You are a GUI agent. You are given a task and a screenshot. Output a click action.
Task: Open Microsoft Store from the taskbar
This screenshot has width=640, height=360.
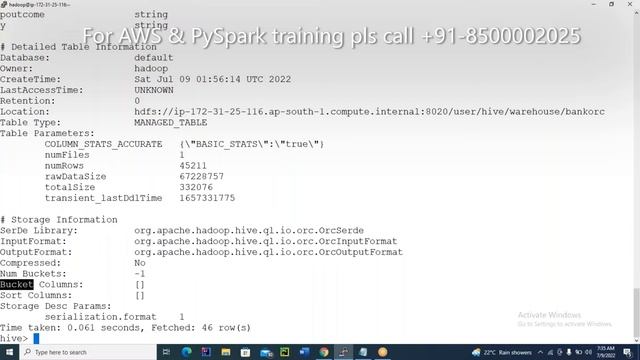(x=245, y=352)
